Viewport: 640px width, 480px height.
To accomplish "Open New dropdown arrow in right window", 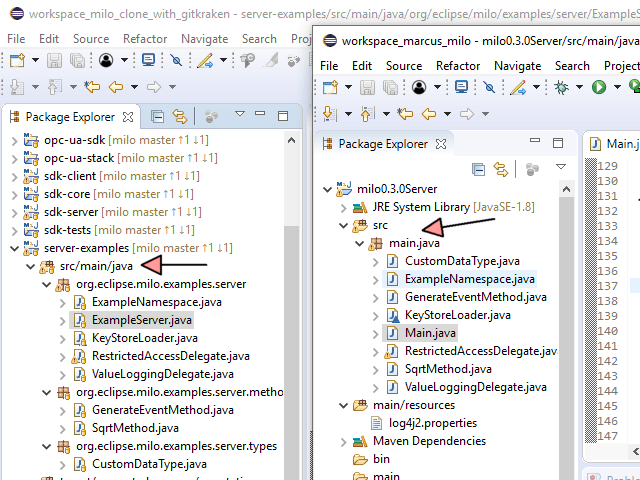I will point(348,87).
